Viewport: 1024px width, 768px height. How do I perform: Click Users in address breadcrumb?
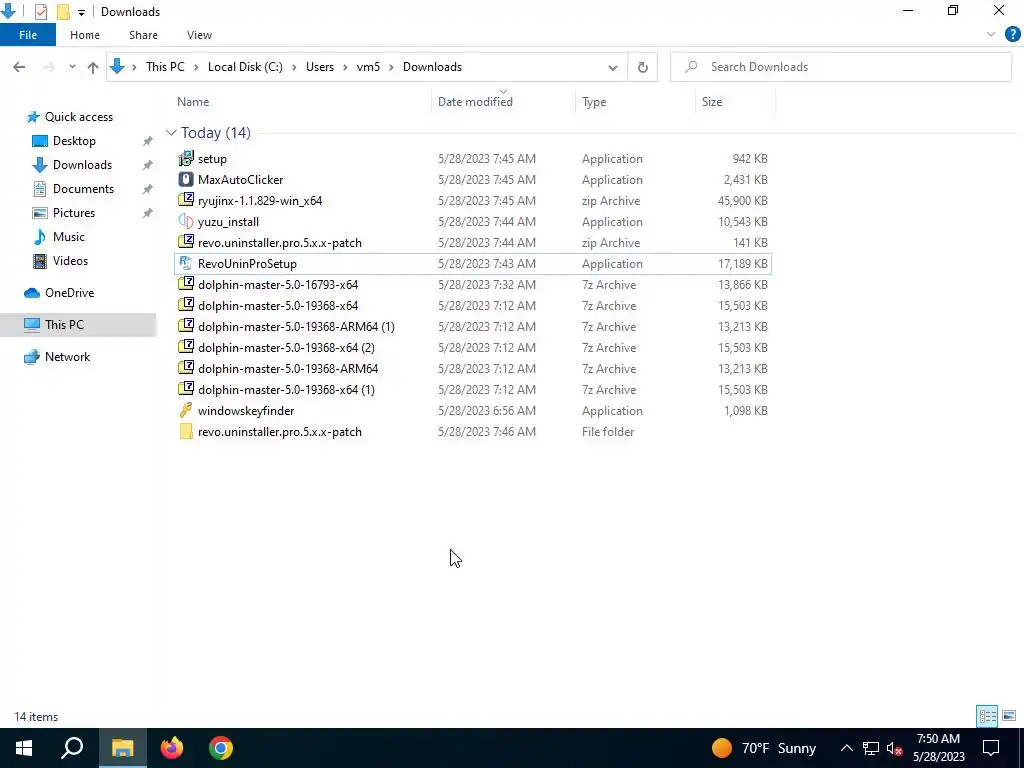pyautogui.click(x=320, y=67)
